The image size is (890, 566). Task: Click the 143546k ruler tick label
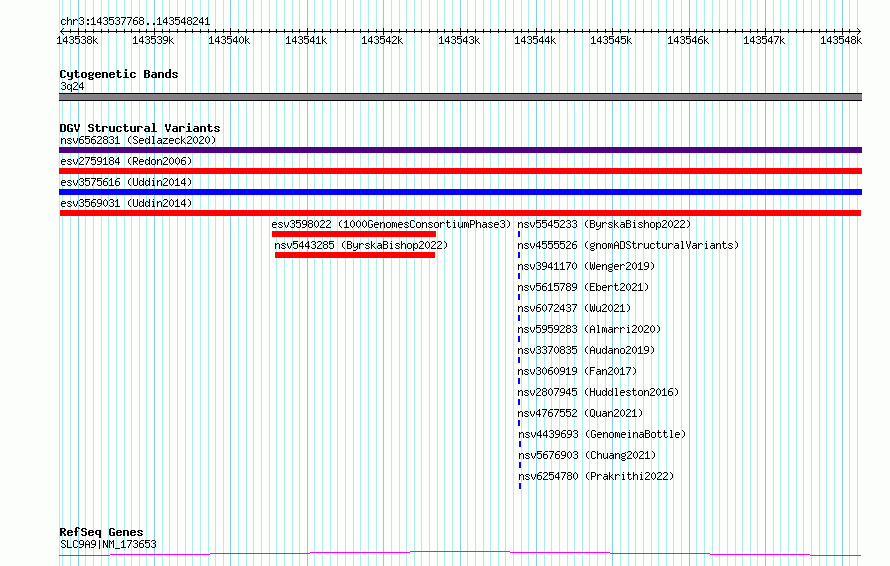pyautogui.click(x=688, y=40)
